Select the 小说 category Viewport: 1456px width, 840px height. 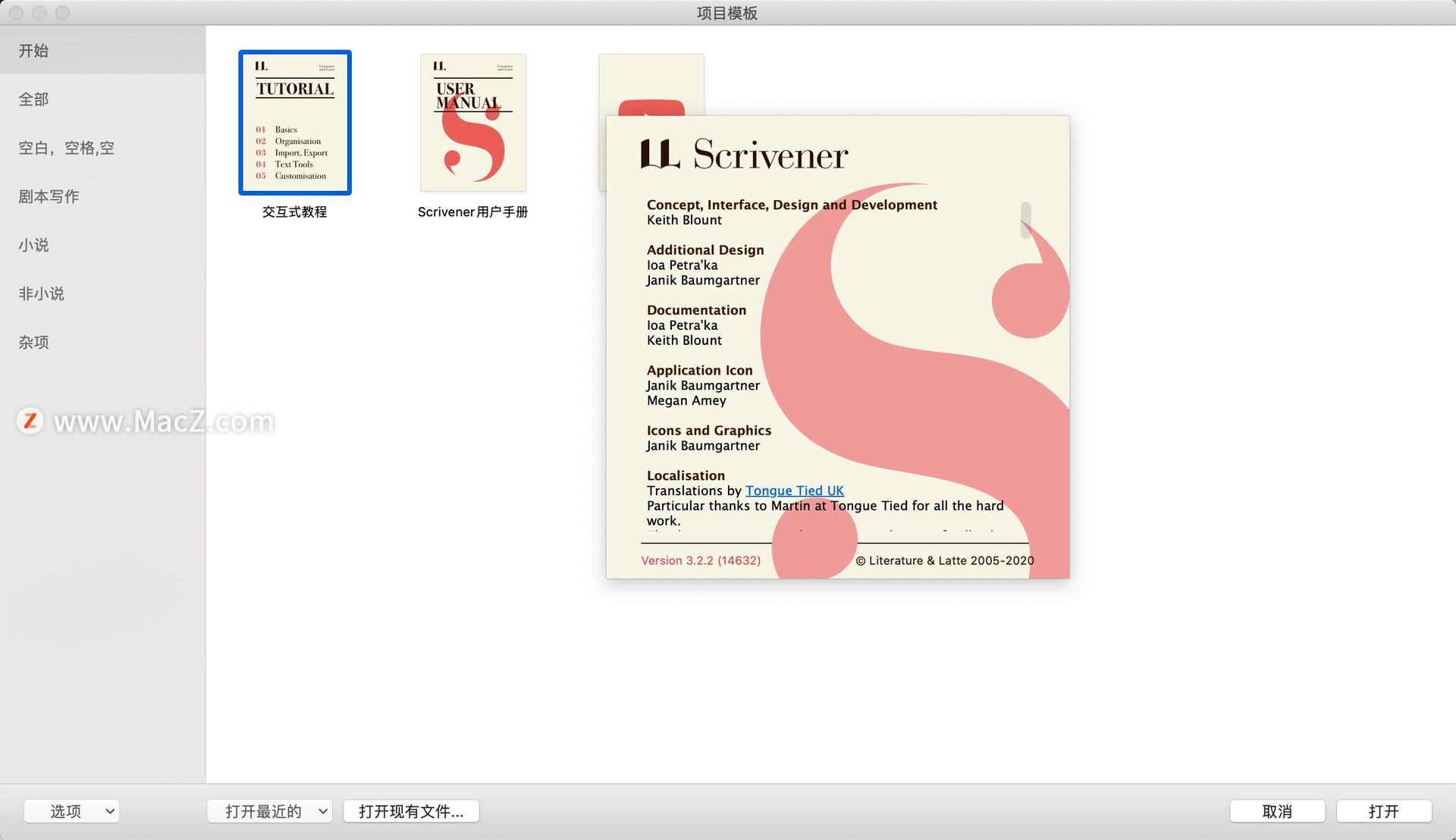102,245
